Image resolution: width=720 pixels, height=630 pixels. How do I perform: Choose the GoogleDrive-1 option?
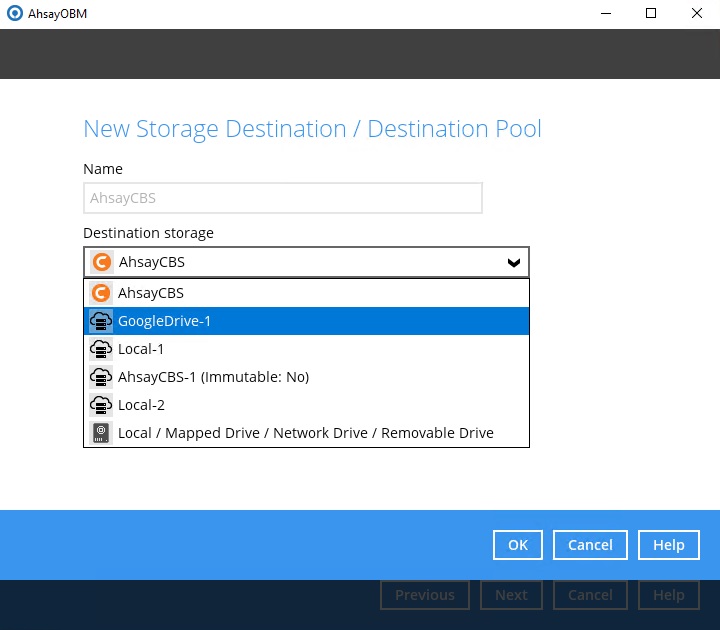(x=306, y=321)
